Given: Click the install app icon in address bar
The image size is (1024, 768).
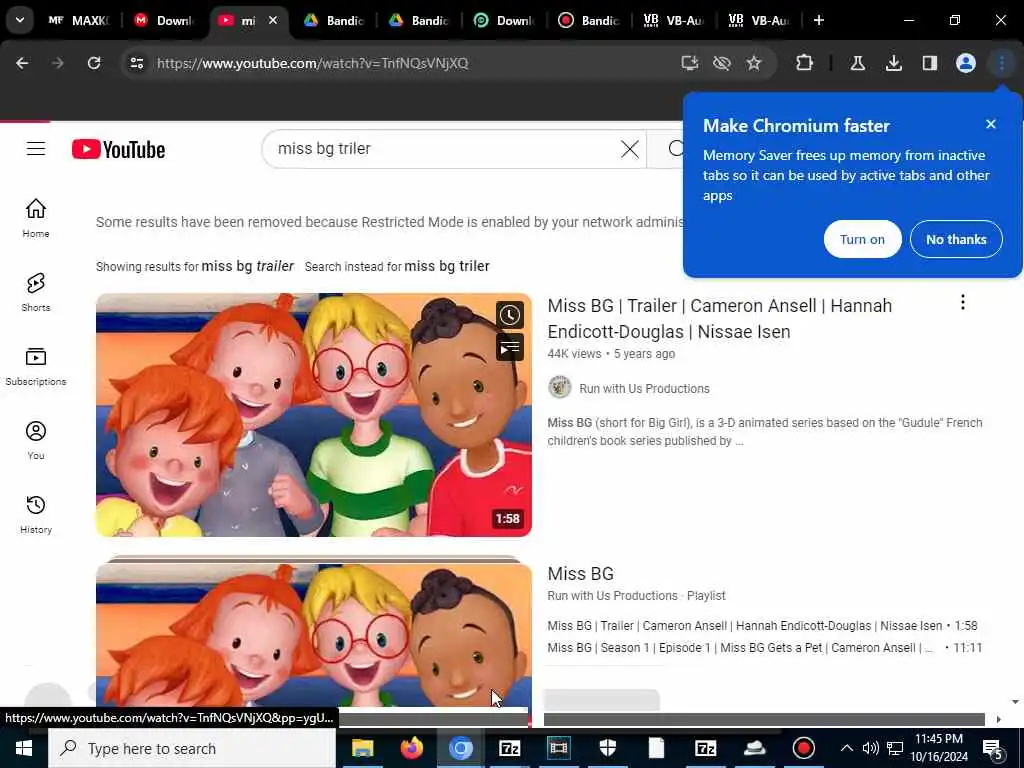Looking at the screenshot, I should click(690, 63).
